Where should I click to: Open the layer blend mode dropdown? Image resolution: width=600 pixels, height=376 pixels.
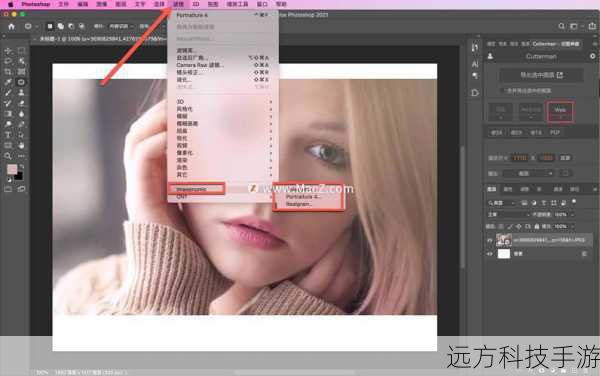tap(508, 215)
